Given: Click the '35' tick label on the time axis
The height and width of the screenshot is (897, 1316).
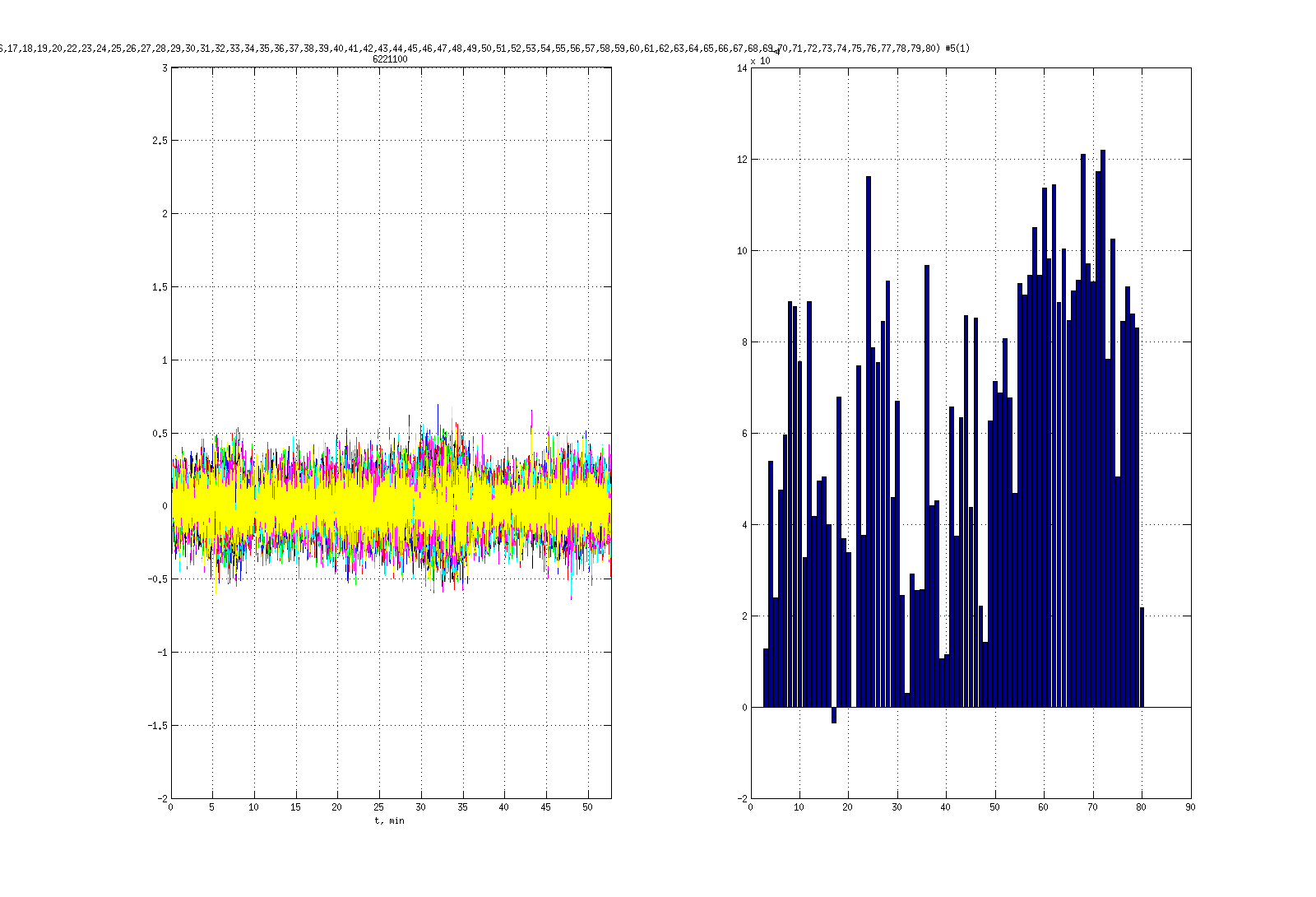Looking at the screenshot, I should tap(462, 807).
